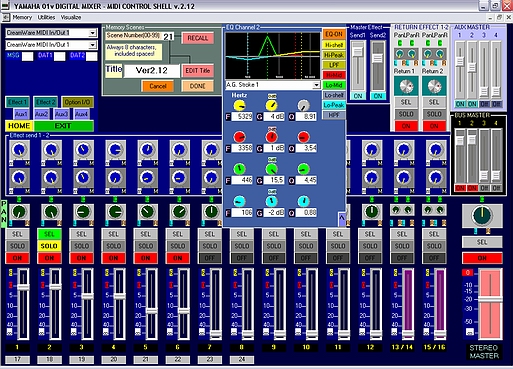Viewport: 513px width, 369px height.
Task: Select channel 3 with SEL button
Action: 81,234
